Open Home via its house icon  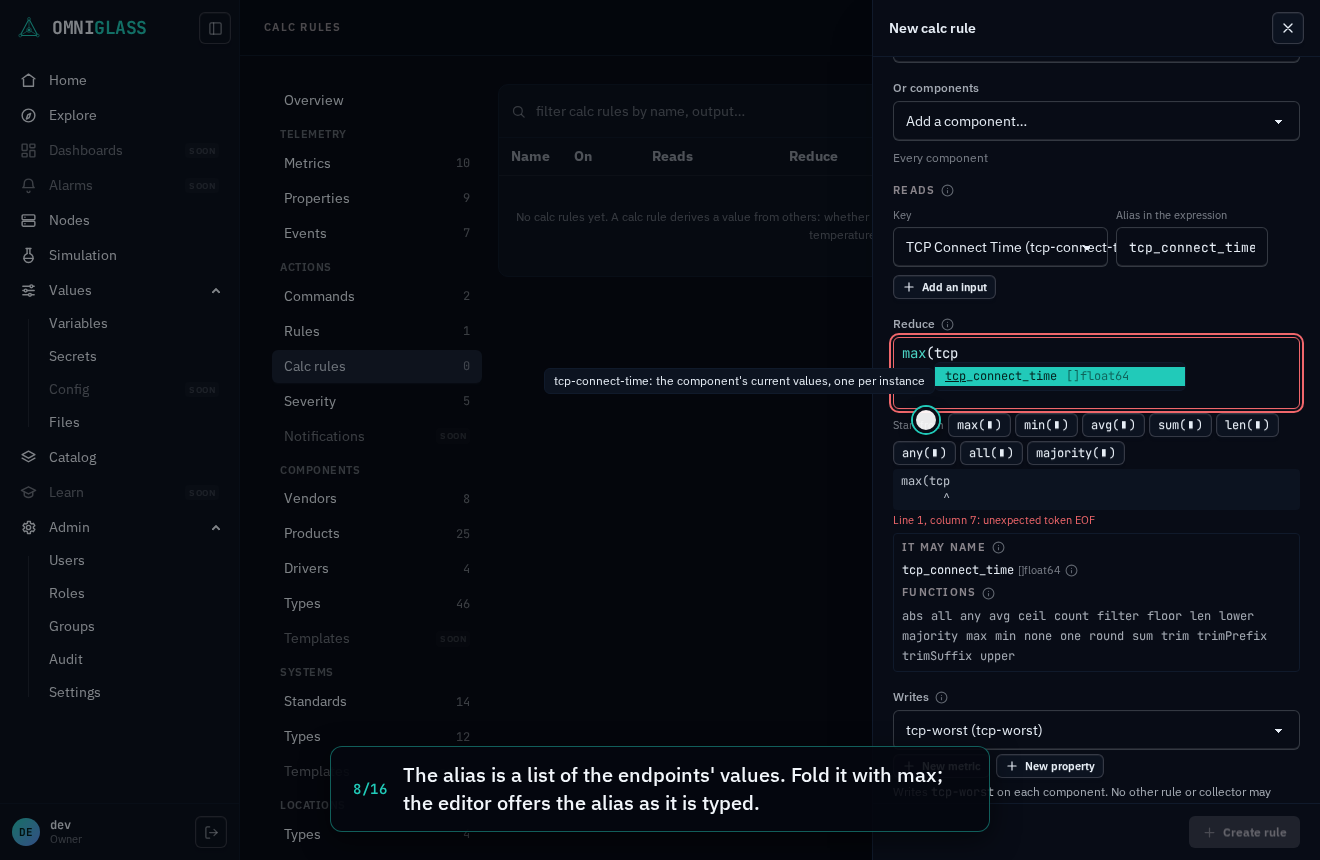coord(29,80)
